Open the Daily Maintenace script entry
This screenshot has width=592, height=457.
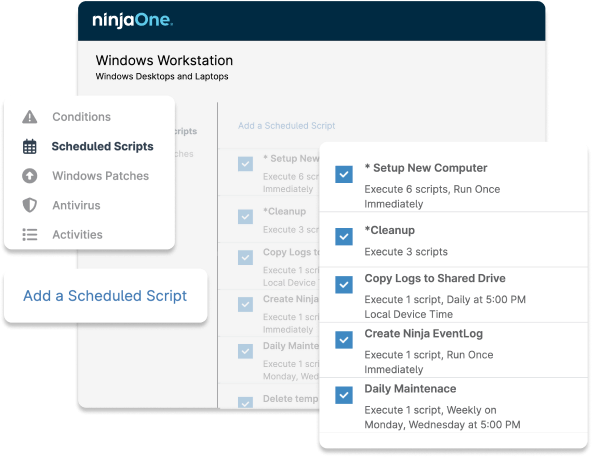click(410, 389)
